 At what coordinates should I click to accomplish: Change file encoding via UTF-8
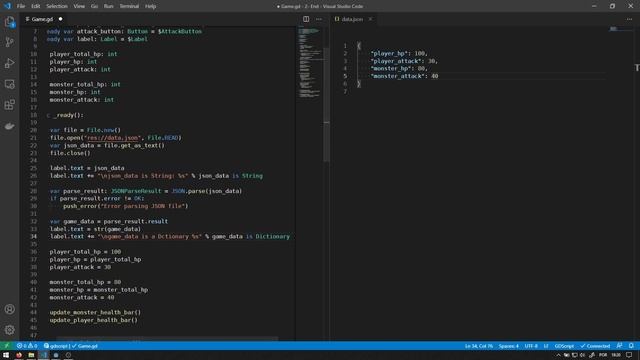(531, 346)
